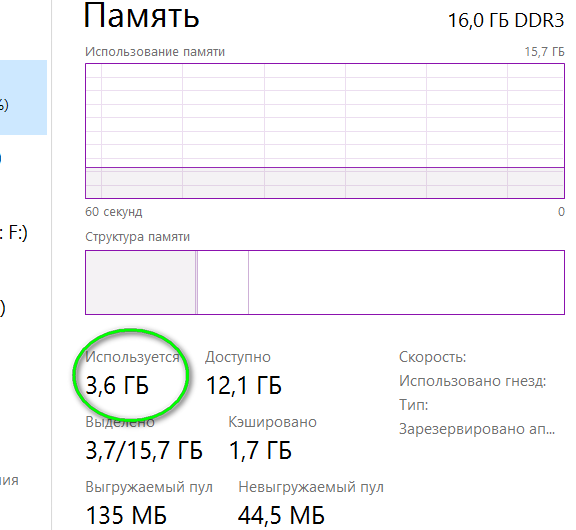This screenshot has height=530, width=576.
Task: Click the Выделено 3,7/15,7 ГБ value
Action: pyautogui.click(x=144, y=450)
